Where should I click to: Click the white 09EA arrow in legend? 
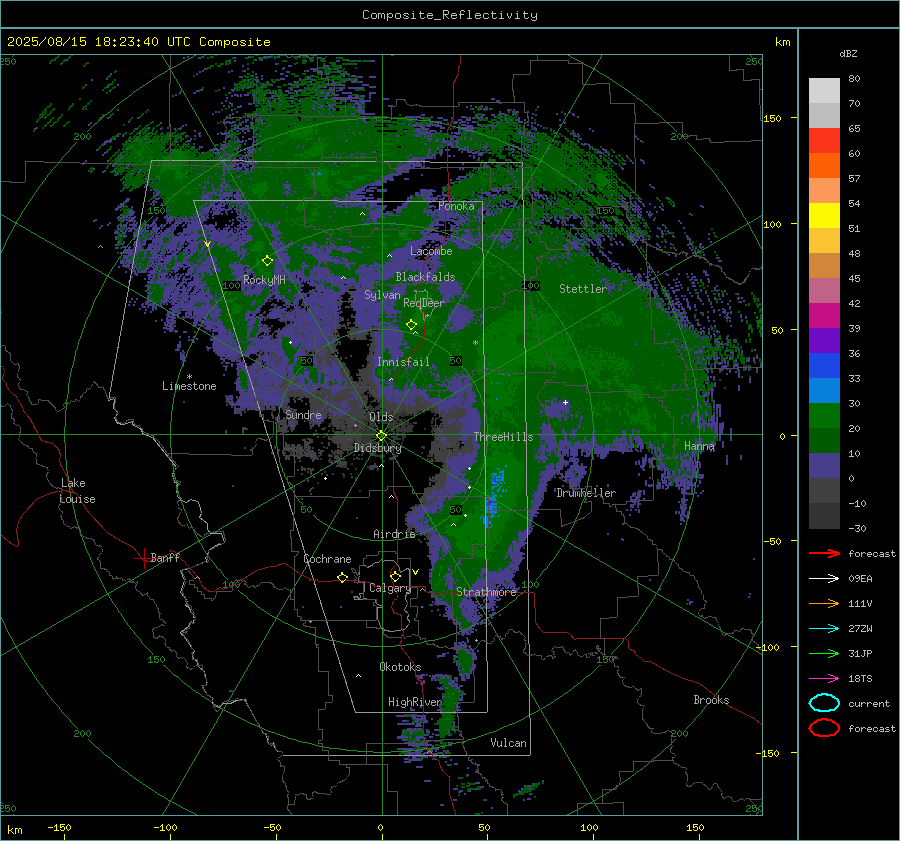(824, 578)
